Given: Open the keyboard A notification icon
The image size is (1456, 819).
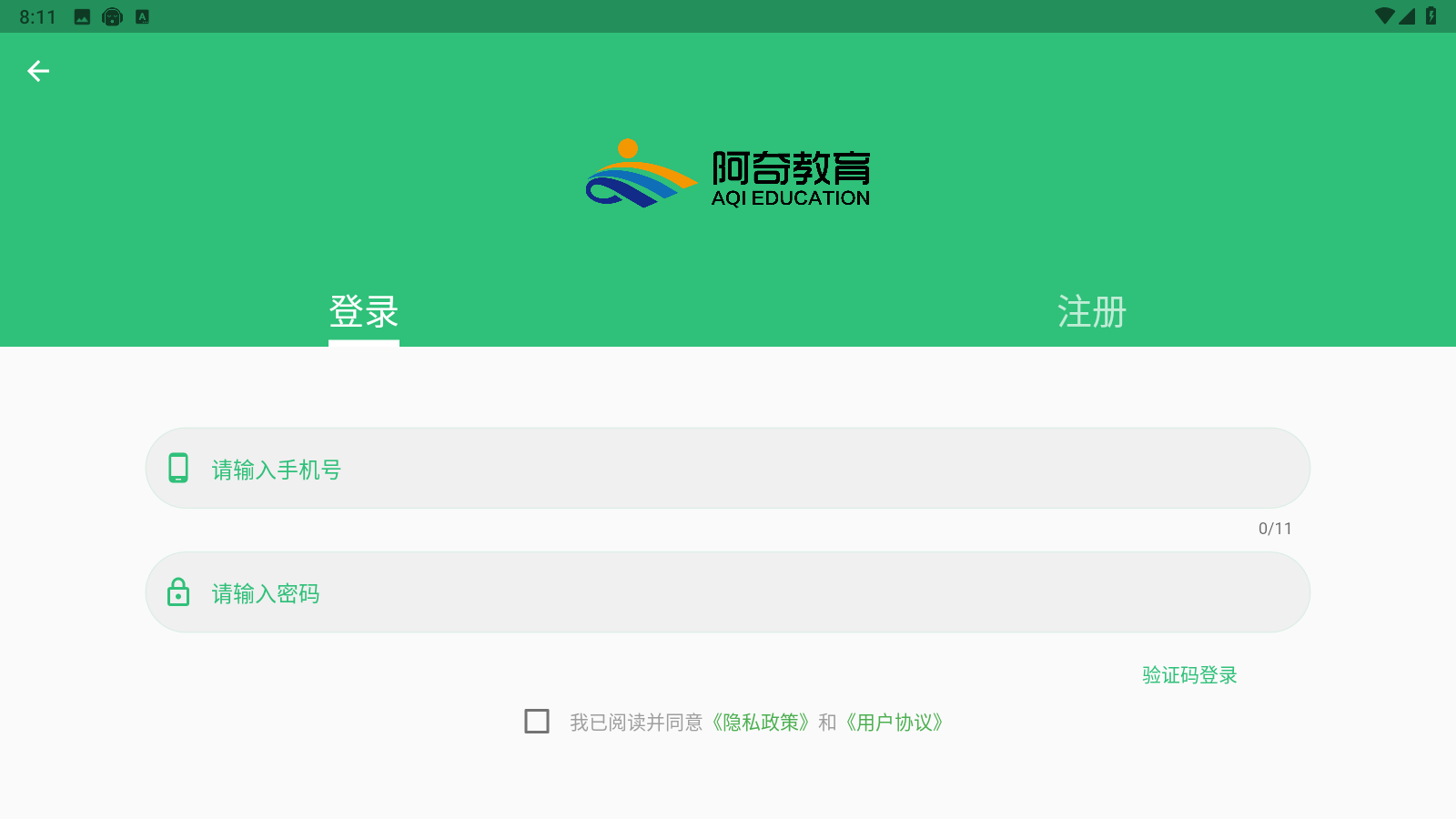Looking at the screenshot, I should pos(142,16).
